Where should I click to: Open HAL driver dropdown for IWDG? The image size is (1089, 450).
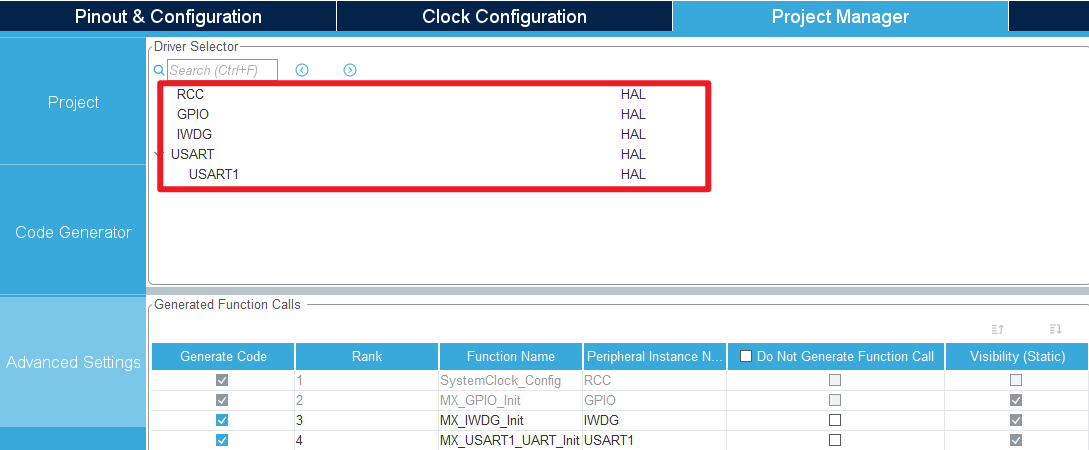[x=633, y=134]
